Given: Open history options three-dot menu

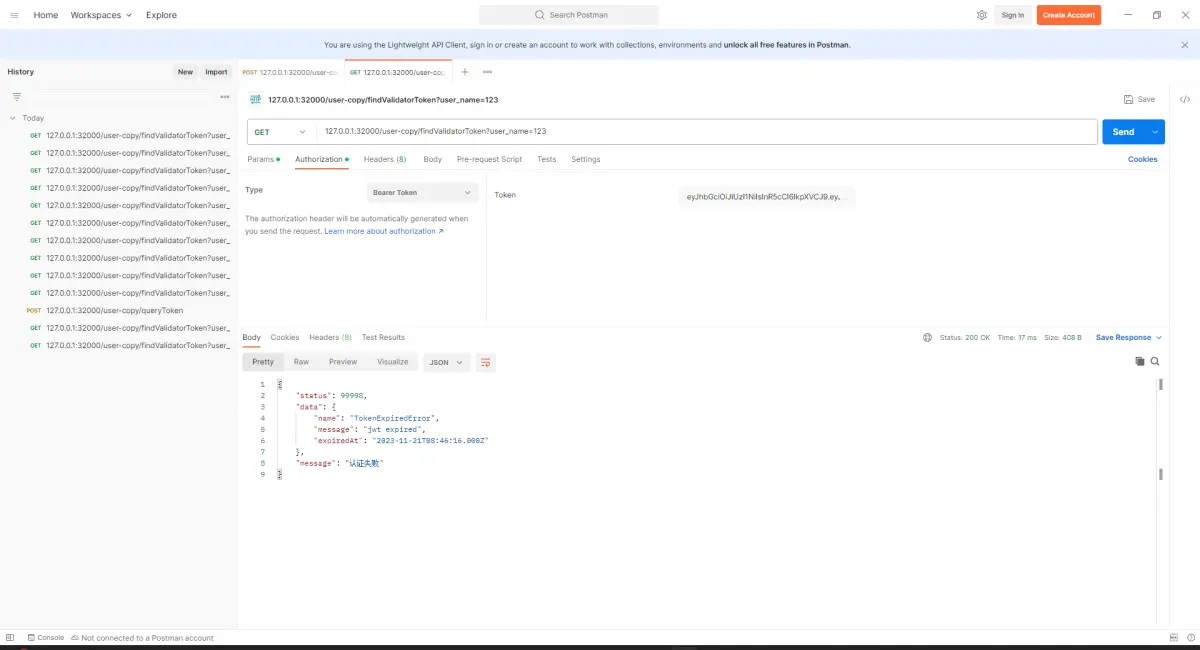Looking at the screenshot, I should pyautogui.click(x=225, y=96).
